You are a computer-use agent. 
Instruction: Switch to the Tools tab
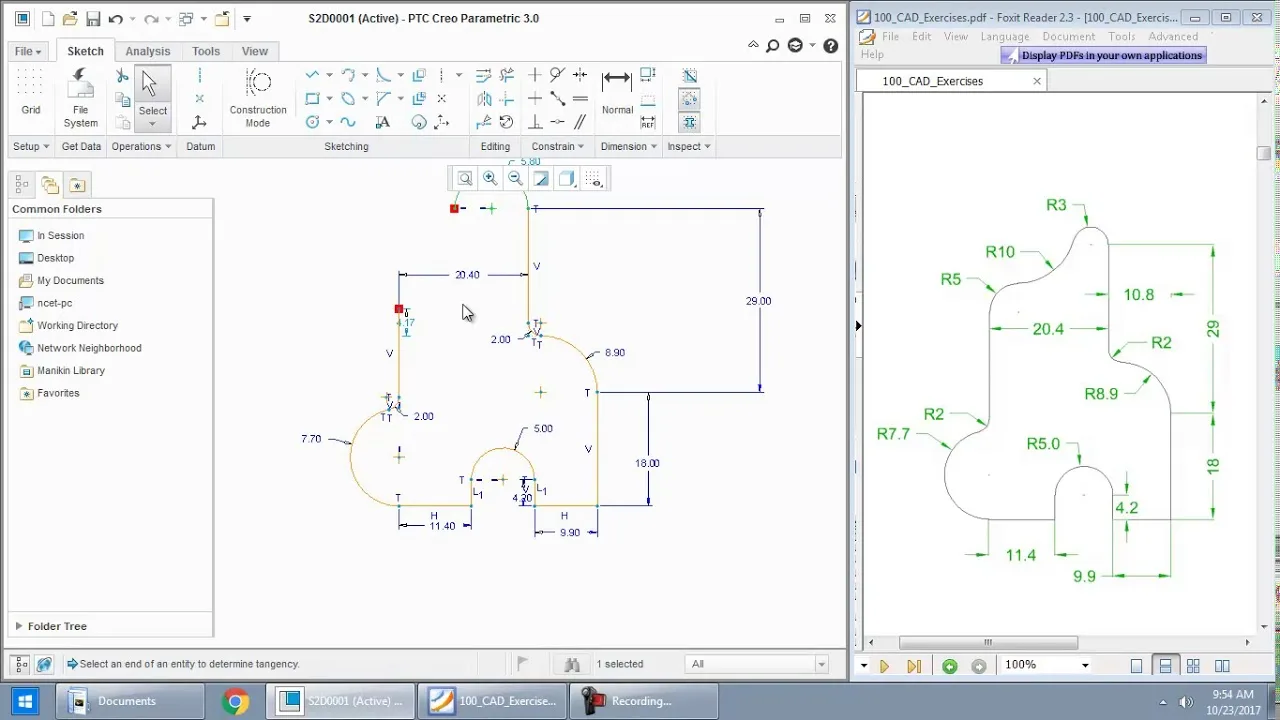pos(206,51)
